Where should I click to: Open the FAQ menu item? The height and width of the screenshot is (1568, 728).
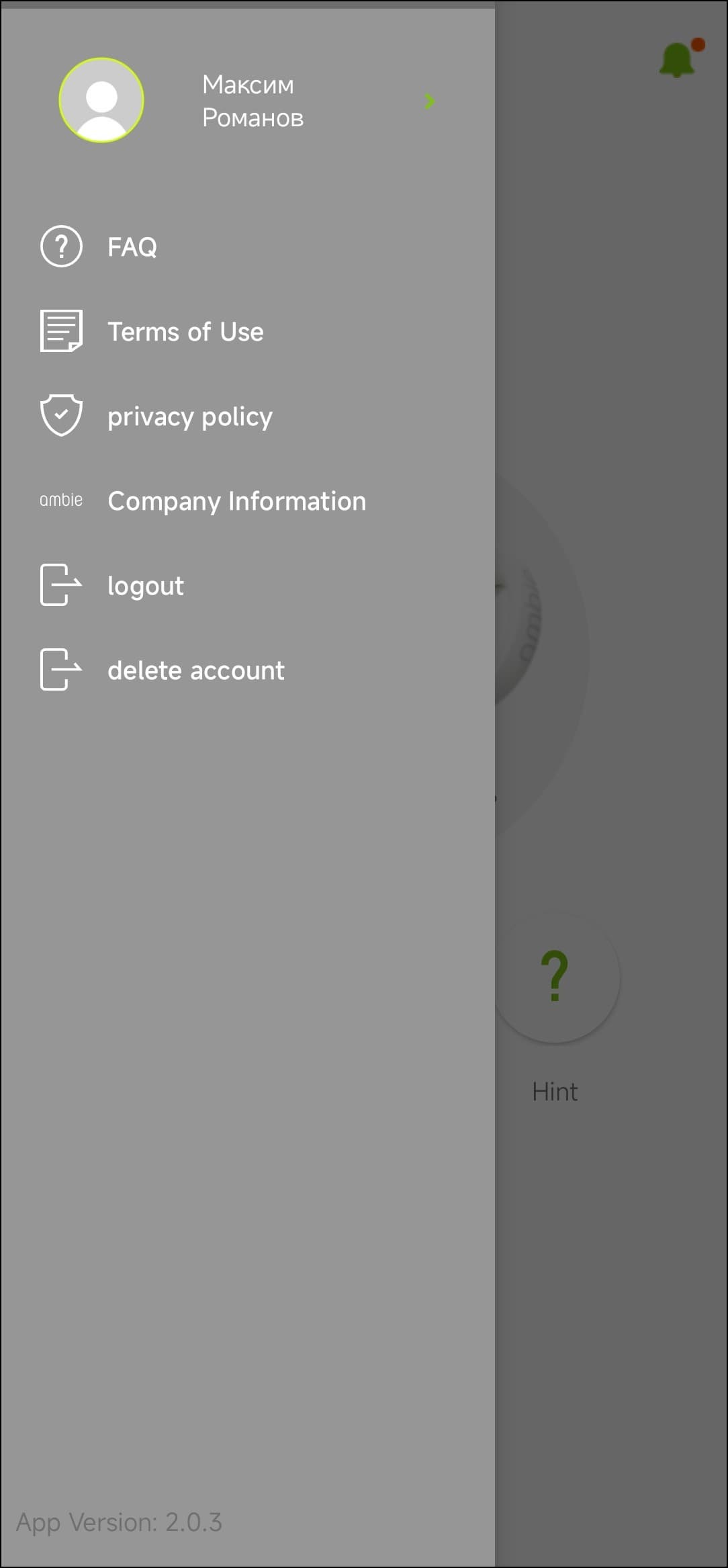tap(132, 247)
